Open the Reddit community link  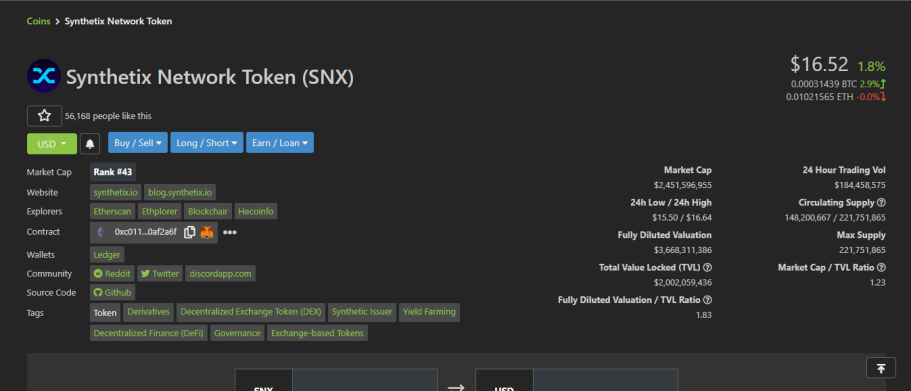click(112, 274)
